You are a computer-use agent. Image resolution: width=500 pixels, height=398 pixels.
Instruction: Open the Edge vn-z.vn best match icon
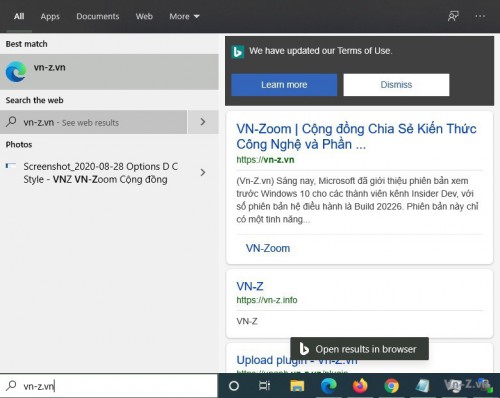[16, 72]
